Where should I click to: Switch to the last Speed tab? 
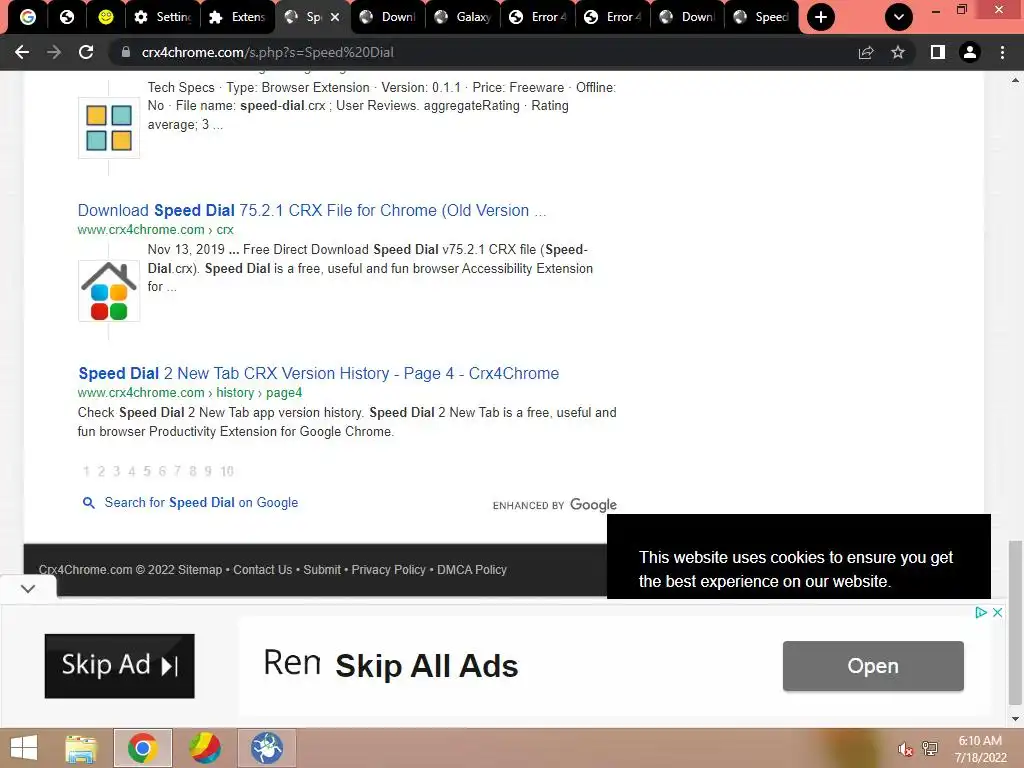tap(762, 17)
